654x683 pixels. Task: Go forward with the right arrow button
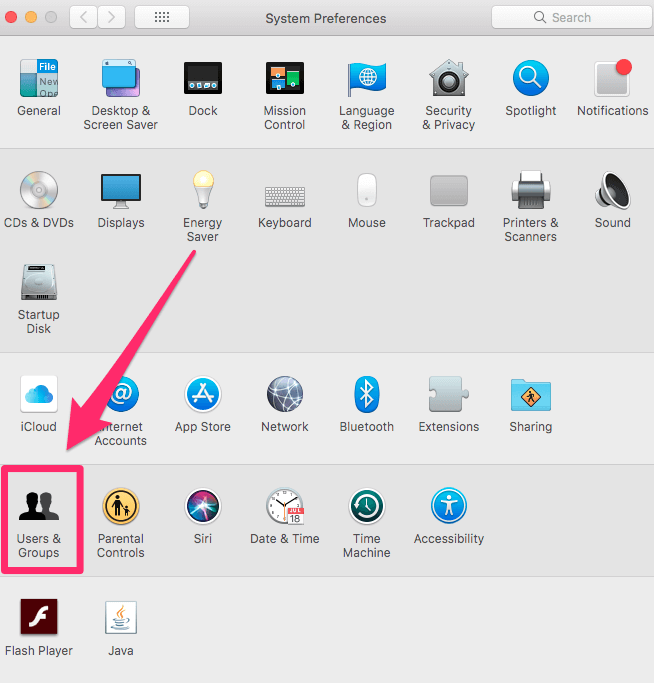click(x=112, y=17)
